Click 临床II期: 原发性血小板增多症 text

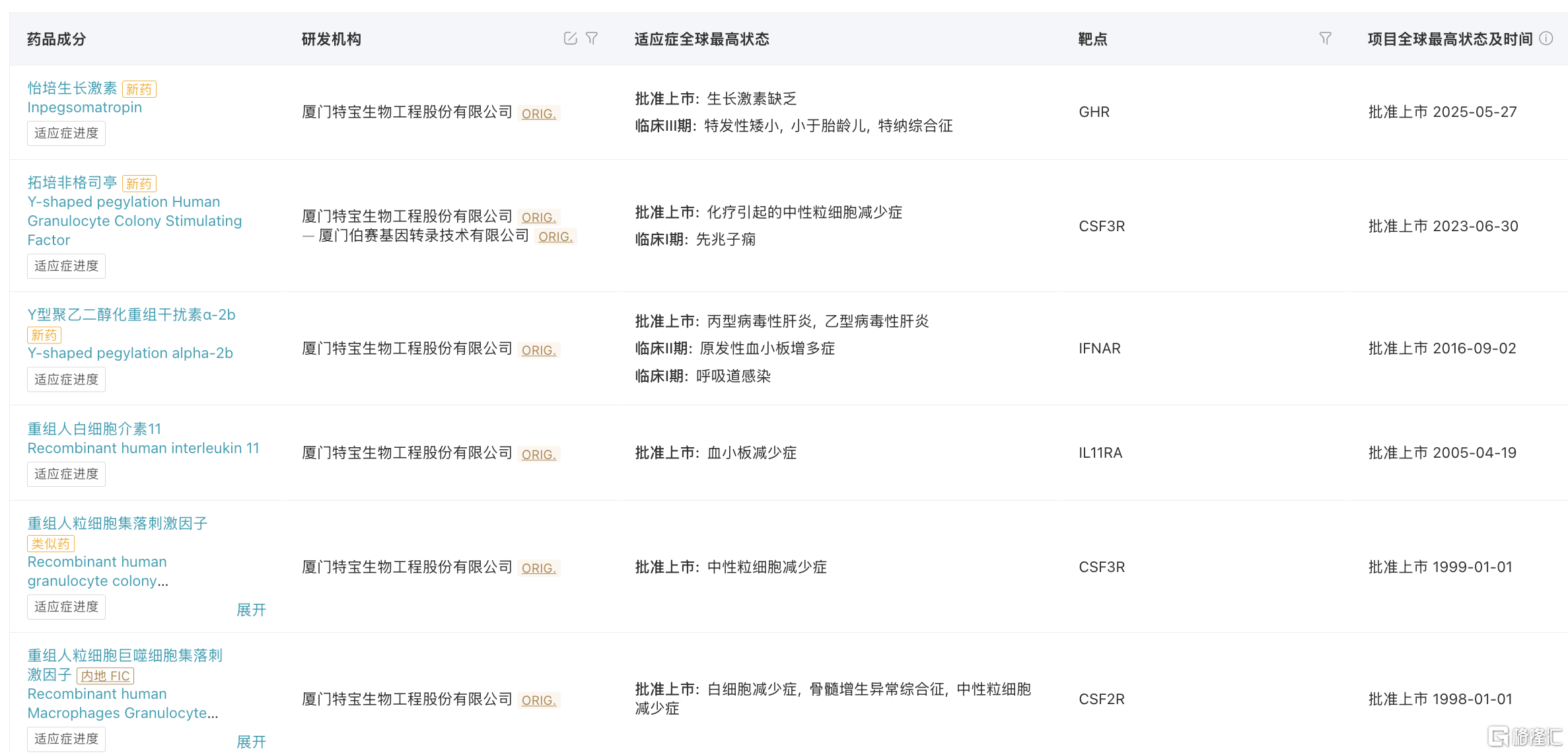click(735, 348)
